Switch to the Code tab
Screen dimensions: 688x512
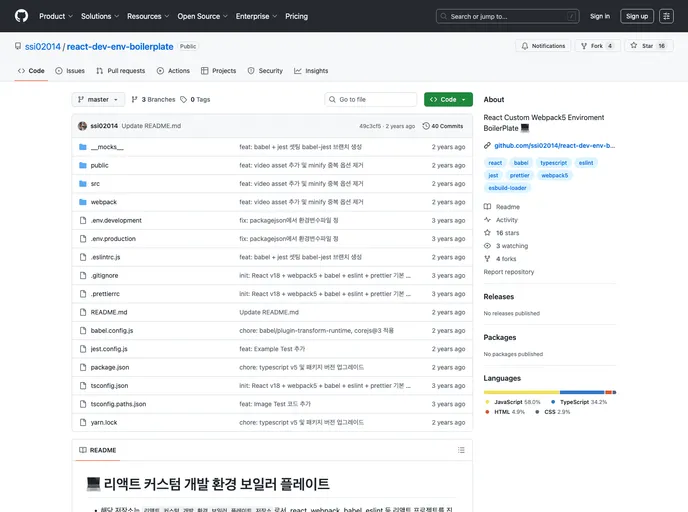click(31, 71)
